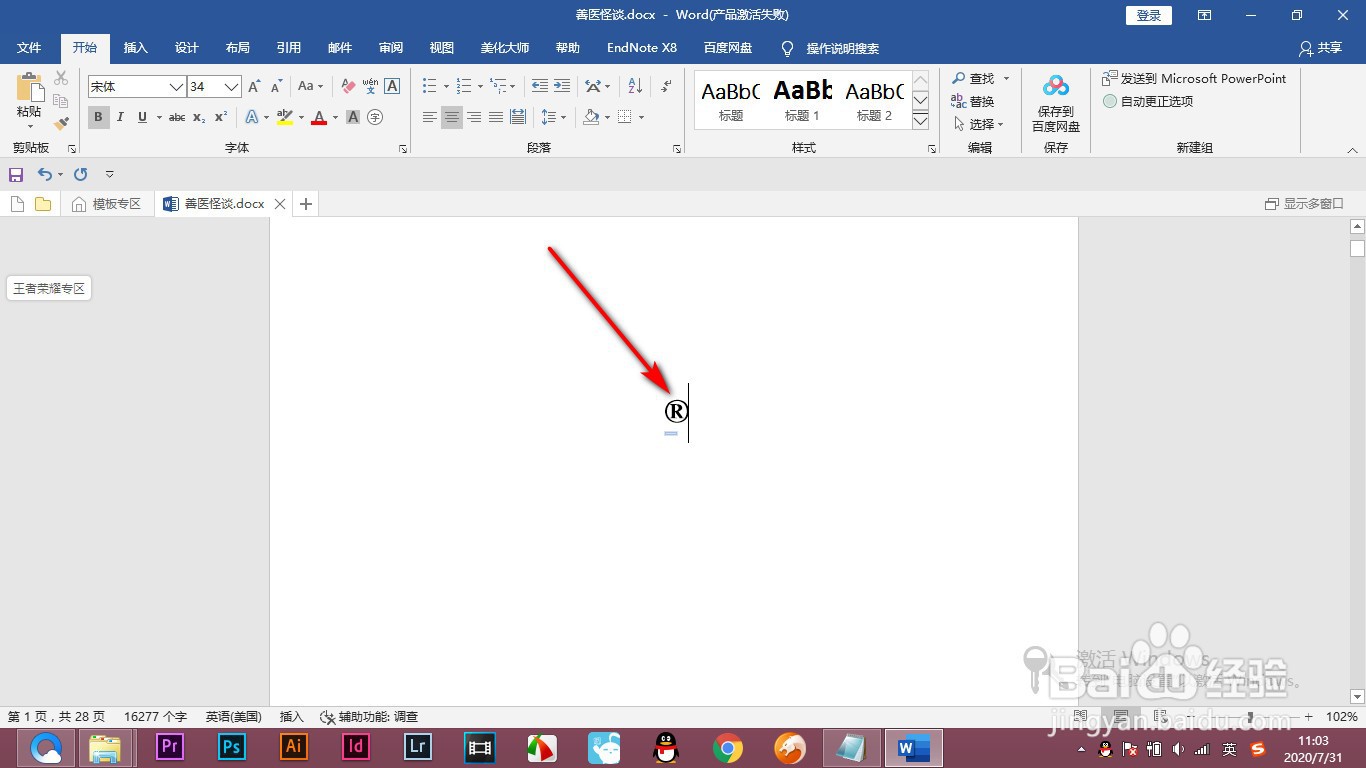Apply character shading icon
The width and height of the screenshot is (1366, 768).
(x=353, y=117)
